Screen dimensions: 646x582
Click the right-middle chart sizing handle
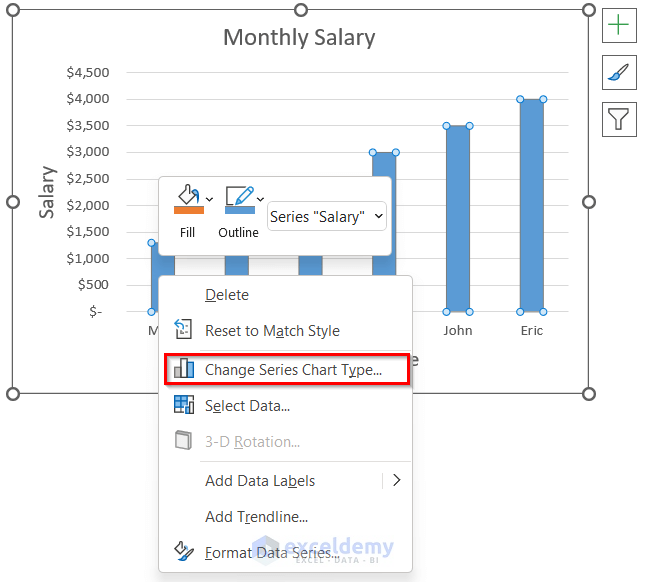click(589, 202)
